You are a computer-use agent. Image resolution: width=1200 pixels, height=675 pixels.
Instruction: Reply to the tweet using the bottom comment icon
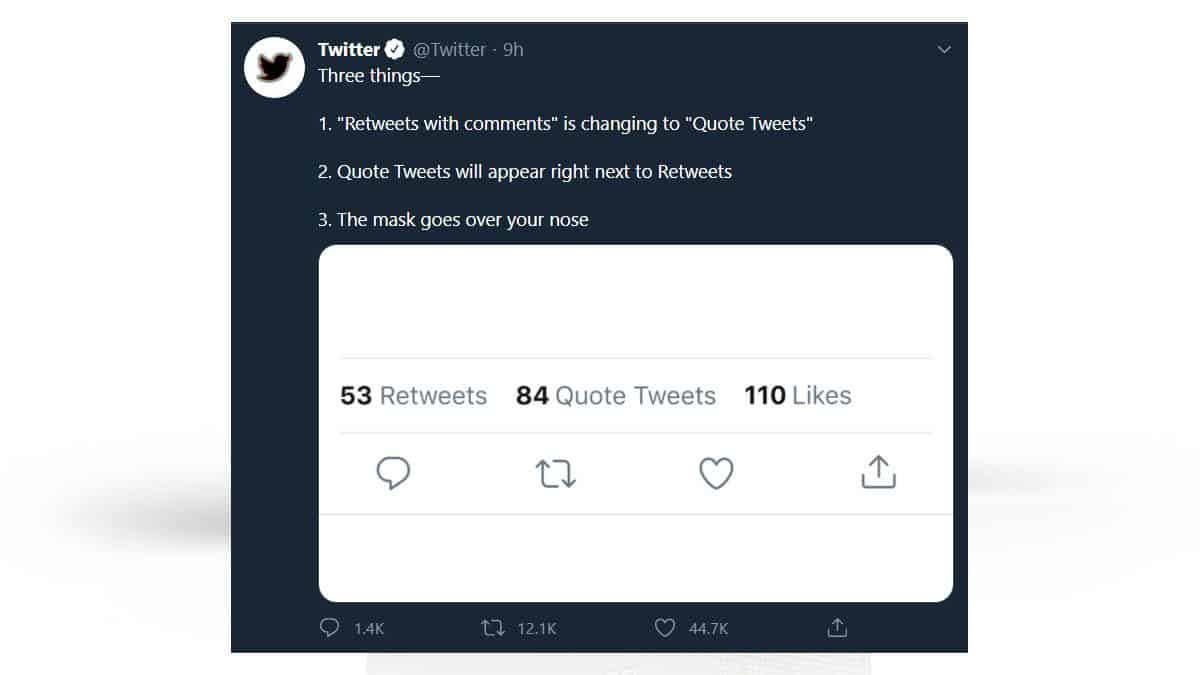330,627
